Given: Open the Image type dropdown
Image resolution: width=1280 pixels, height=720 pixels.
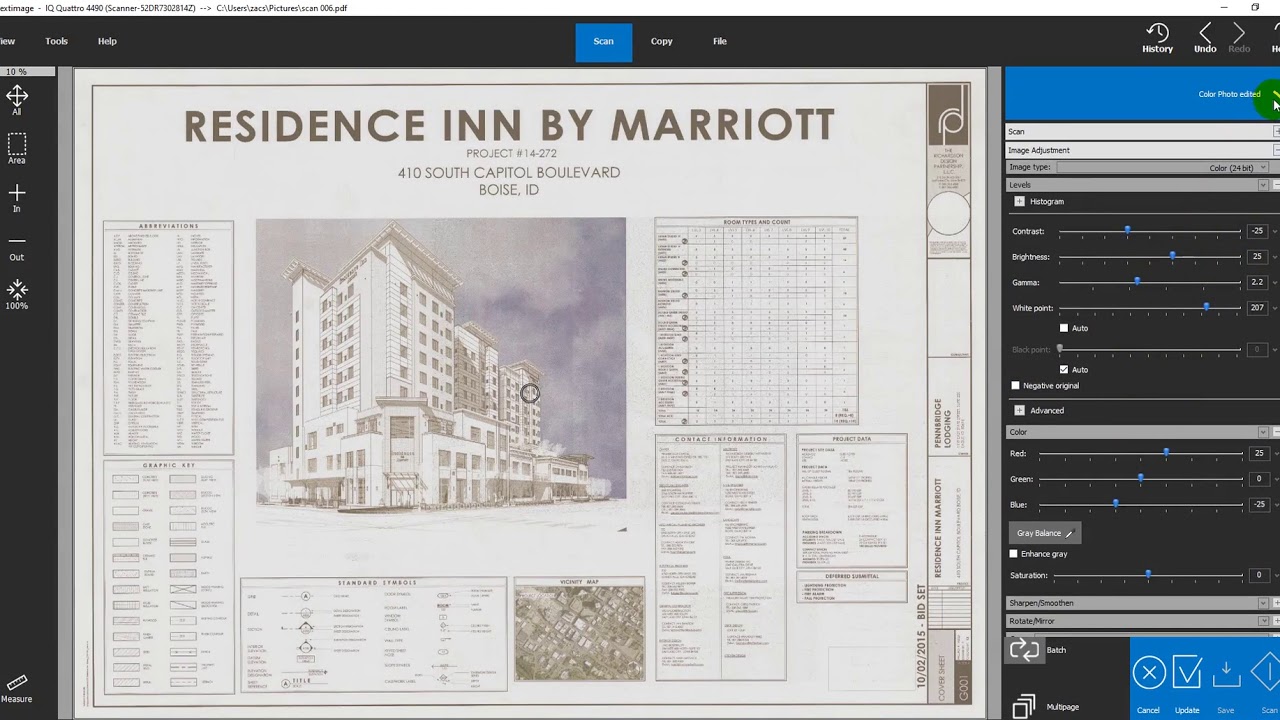Looking at the screenshot, I should click(1161, 167).
